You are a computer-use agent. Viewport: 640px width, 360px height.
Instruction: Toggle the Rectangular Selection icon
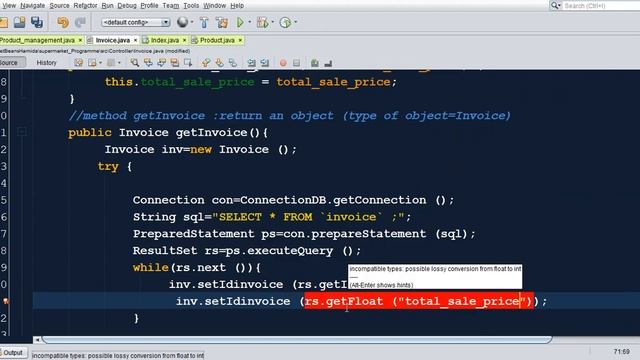click(188, 62)
